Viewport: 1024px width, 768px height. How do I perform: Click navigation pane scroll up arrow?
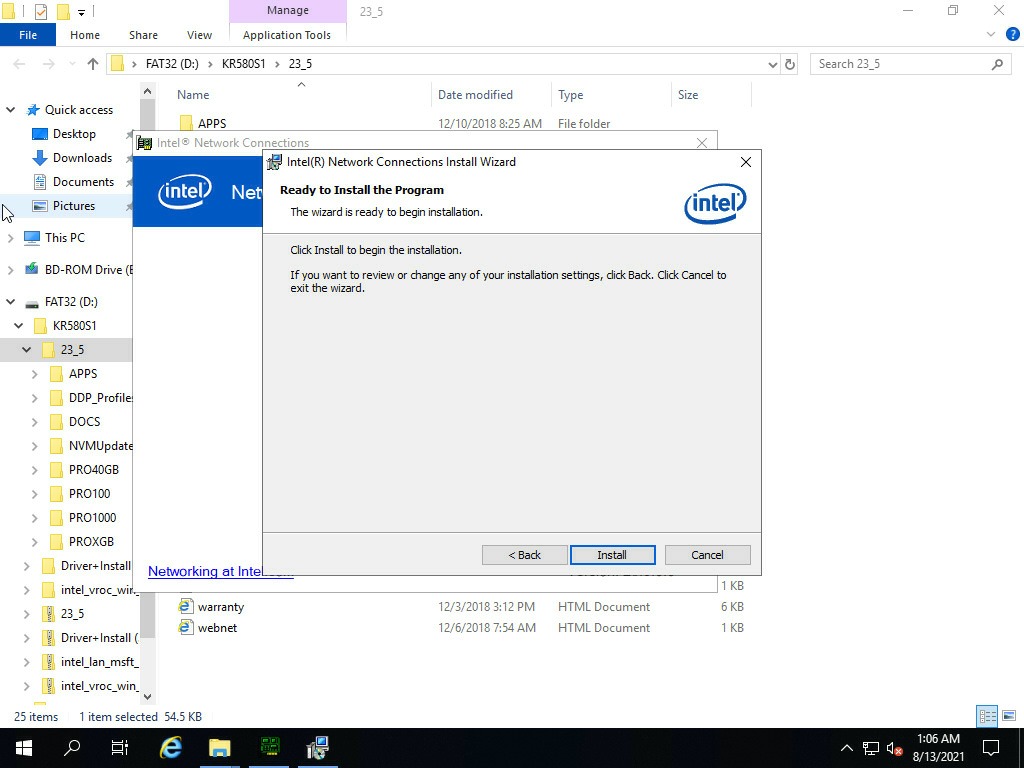point(148,91)
